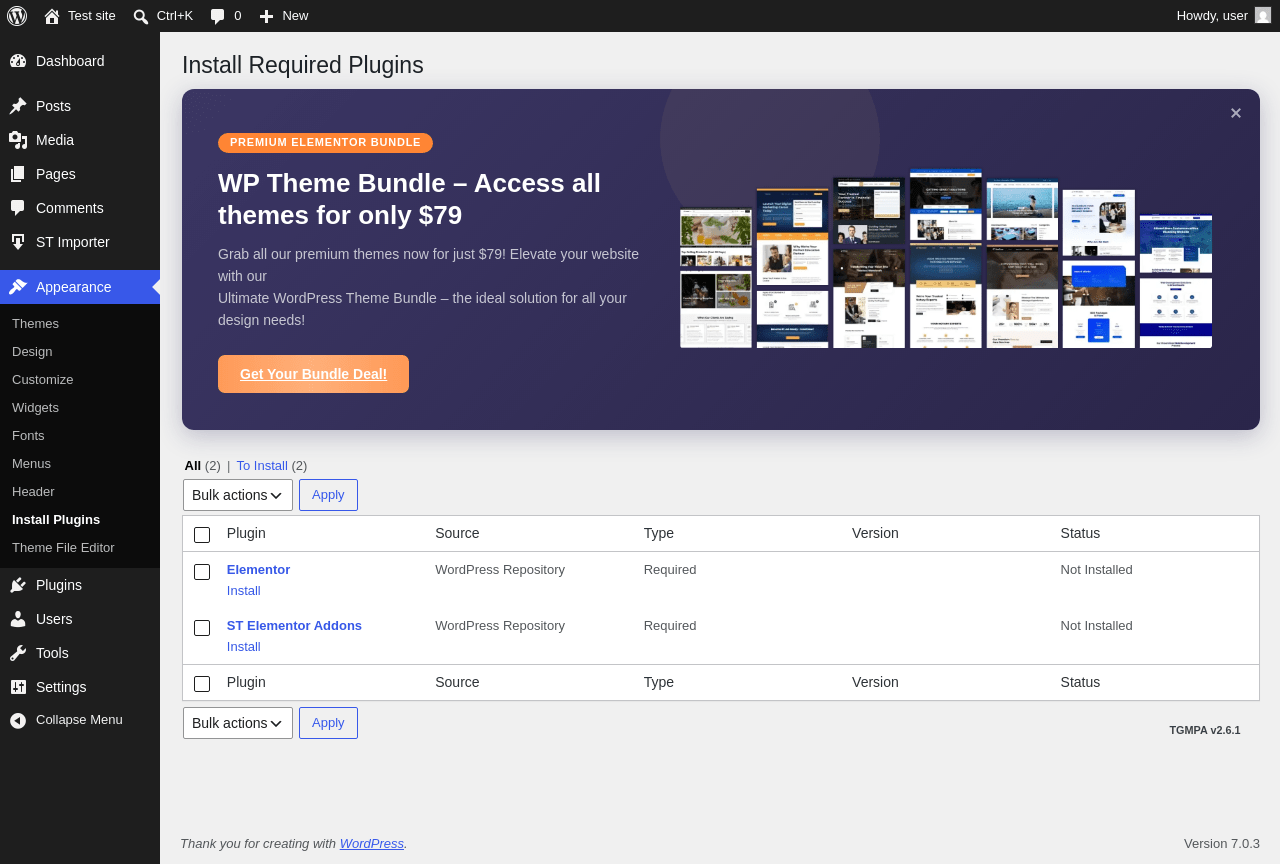Viewport: 1280px width, 864px height.
Task: Click the TGMPA v2.6.1 version label
Action: 1205,730
